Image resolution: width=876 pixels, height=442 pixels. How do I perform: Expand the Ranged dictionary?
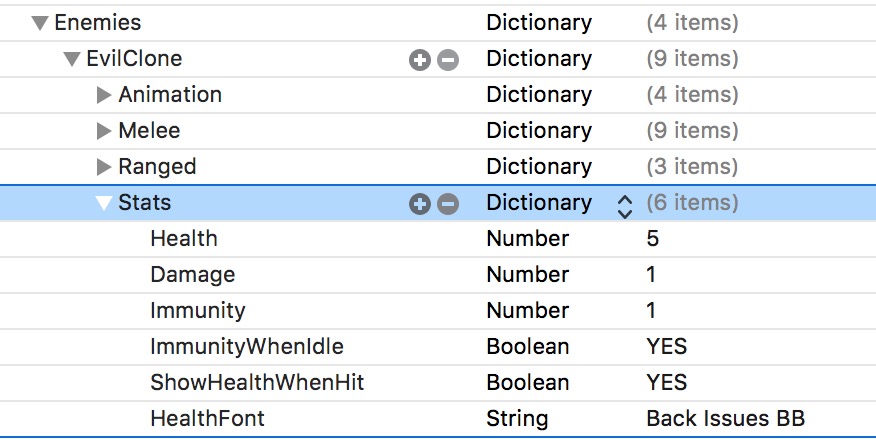[x=104, y=167]
